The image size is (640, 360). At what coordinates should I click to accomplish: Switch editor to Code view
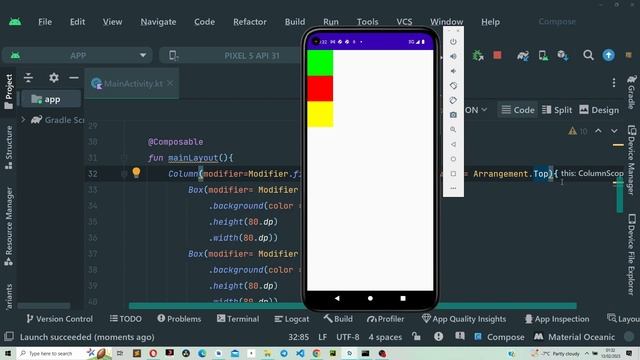(x=518, y=110)
